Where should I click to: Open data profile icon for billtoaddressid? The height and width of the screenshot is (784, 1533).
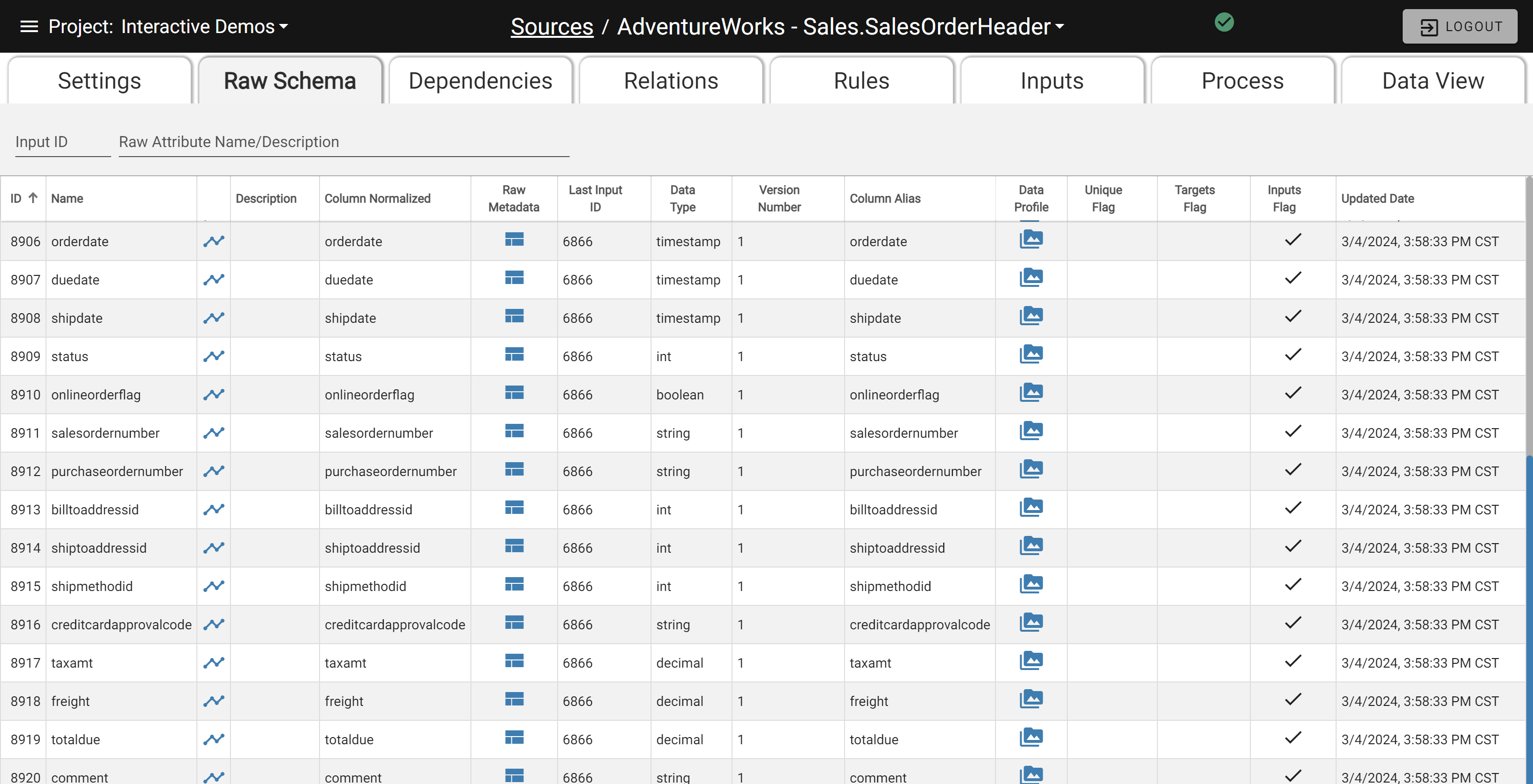coord(1031,507)
